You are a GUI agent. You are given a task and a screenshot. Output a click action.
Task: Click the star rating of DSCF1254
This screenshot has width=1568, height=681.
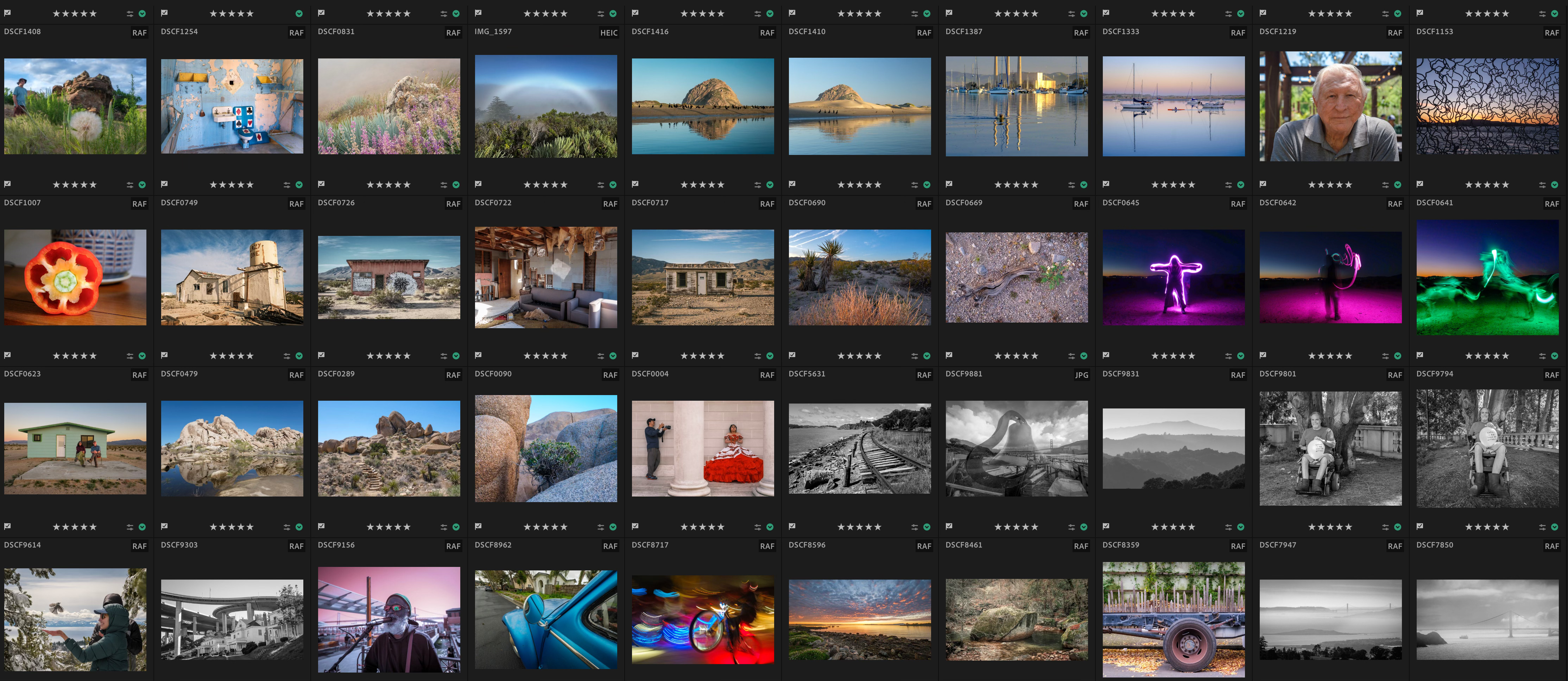click(x=231, y=13)
